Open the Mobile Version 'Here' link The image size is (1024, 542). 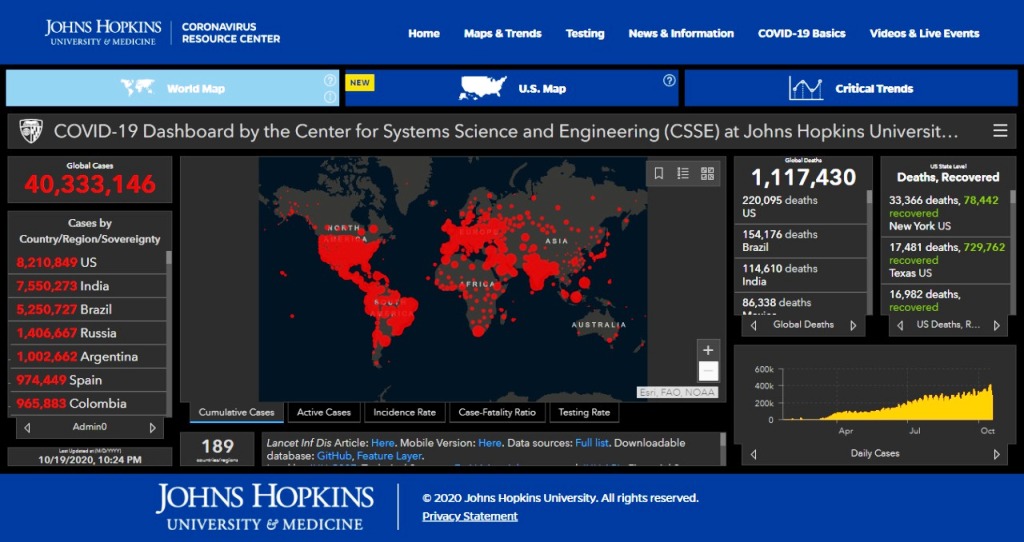(x=490, y=443)
